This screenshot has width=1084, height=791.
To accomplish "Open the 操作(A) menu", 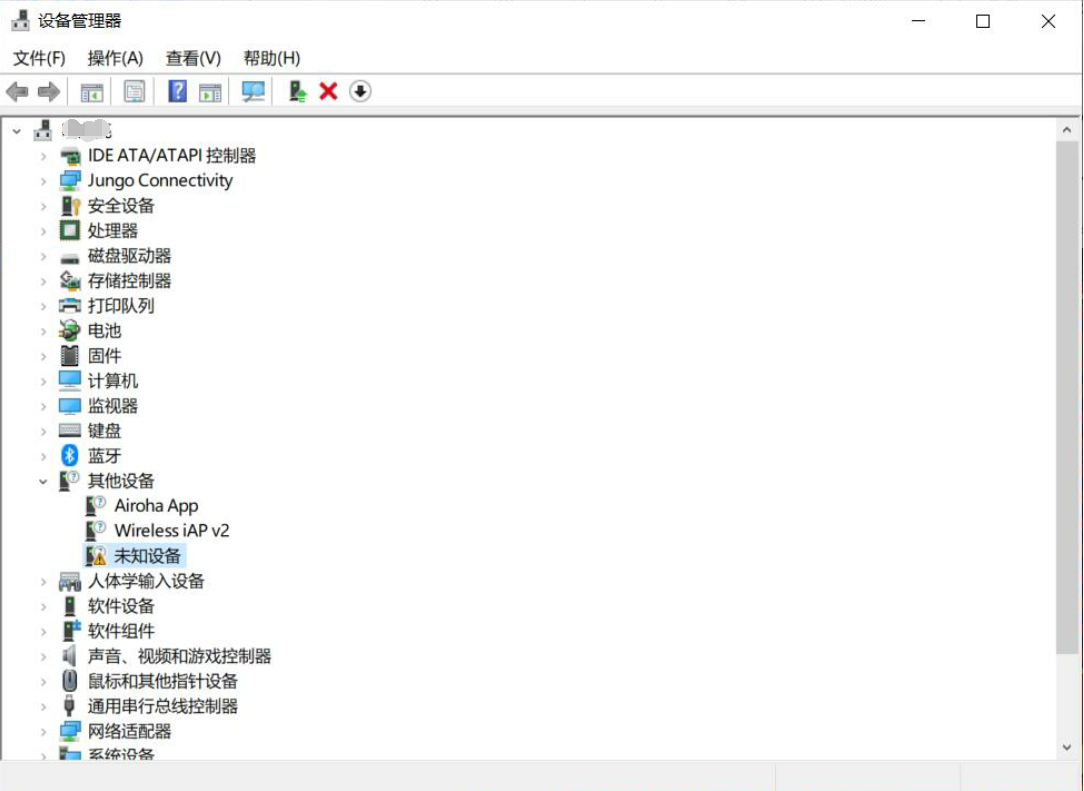I will [115, 58].
